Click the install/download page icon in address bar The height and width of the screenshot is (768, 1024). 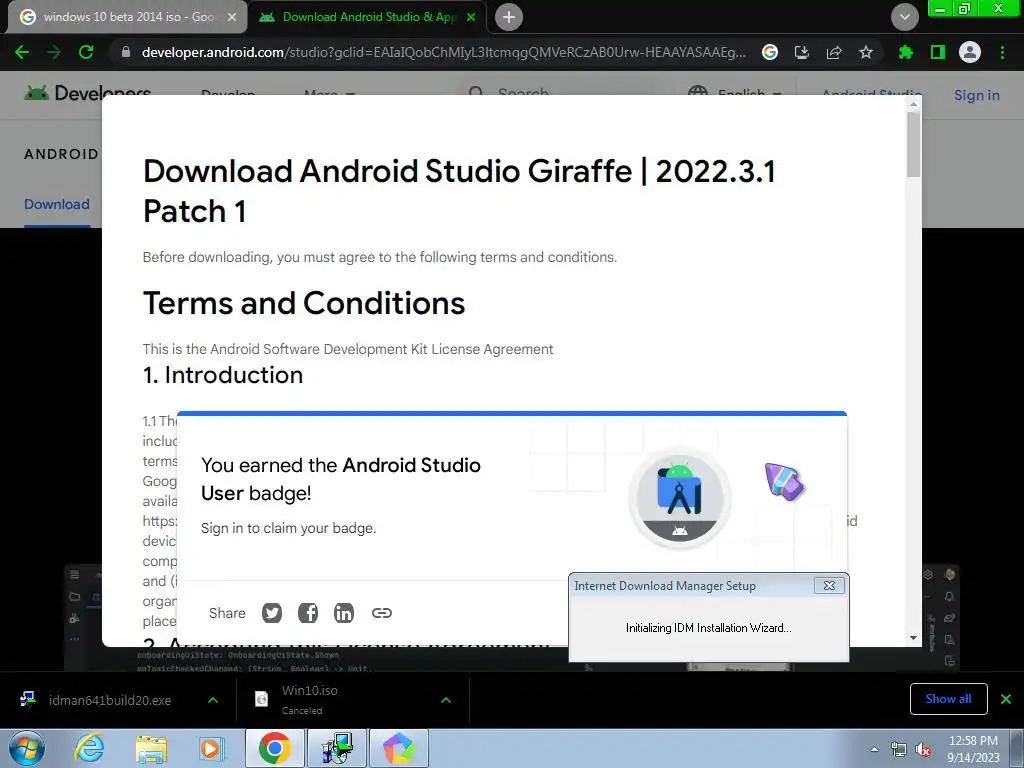801,52
